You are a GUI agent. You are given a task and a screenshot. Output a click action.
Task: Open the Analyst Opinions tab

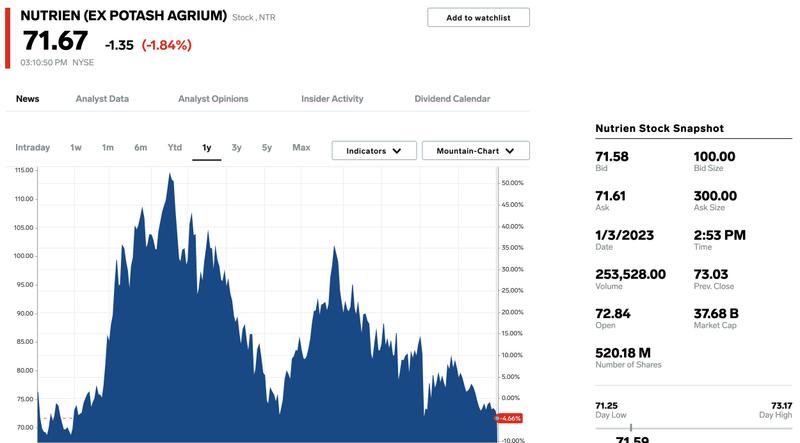[x=213, y=99]
